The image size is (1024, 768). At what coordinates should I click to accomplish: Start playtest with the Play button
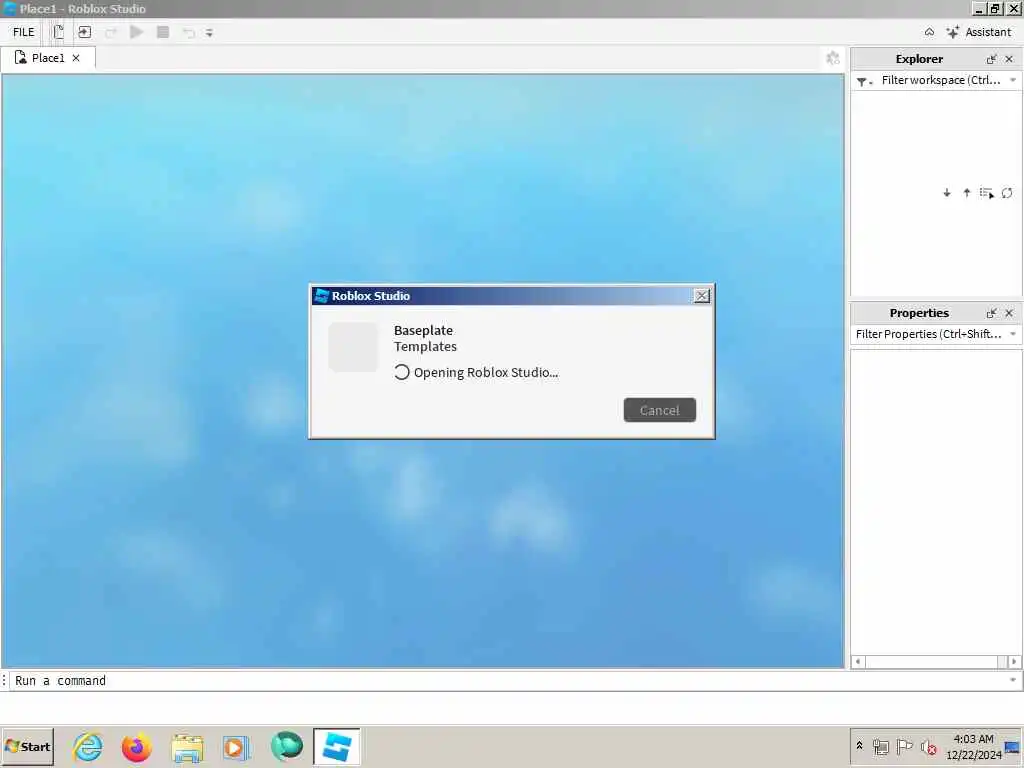[x=136, y=32]
